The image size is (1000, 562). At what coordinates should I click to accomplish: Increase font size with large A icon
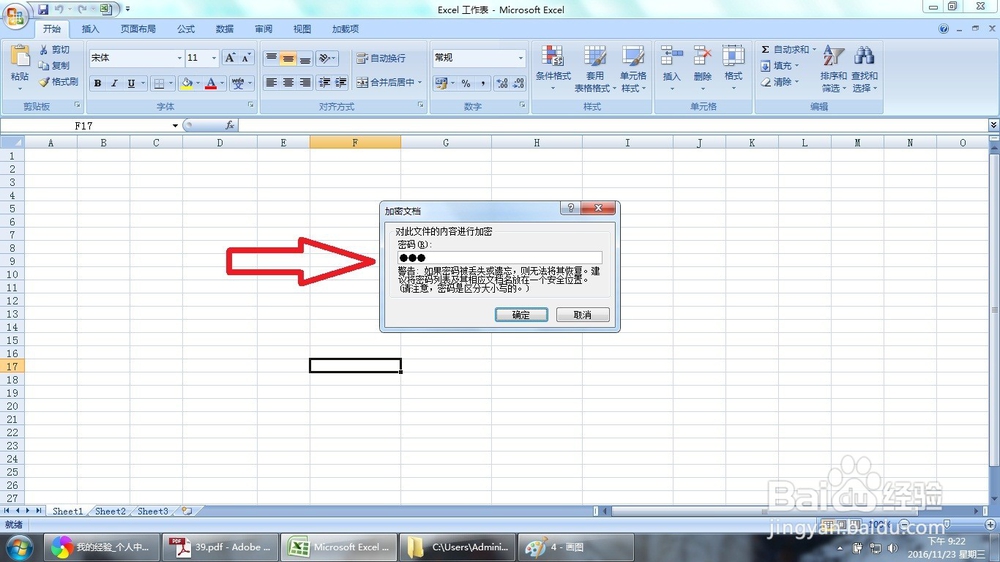230,58
